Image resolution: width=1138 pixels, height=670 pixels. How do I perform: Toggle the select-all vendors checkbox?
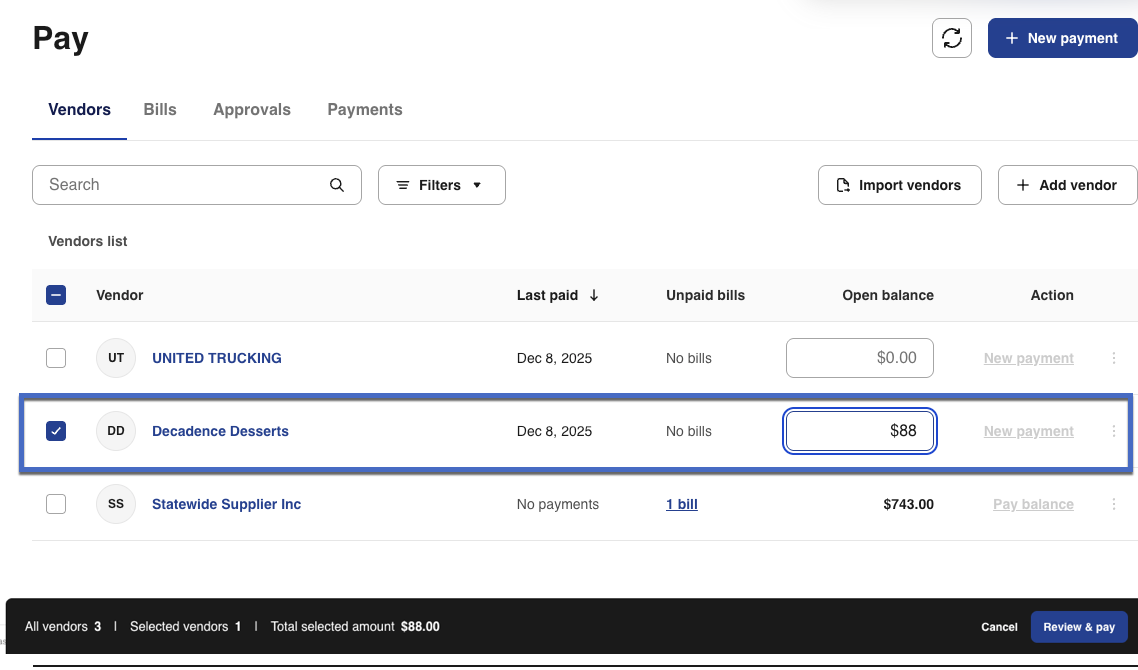(56, 295)
